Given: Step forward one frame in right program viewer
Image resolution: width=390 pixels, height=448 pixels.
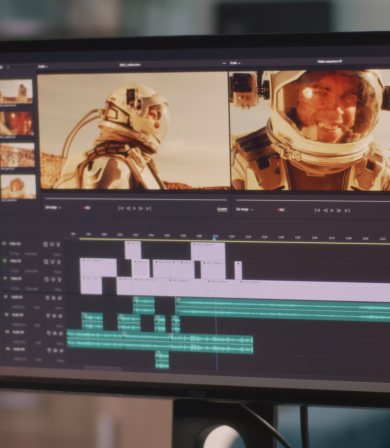Looking at the screenshot, I should point(339,210).
